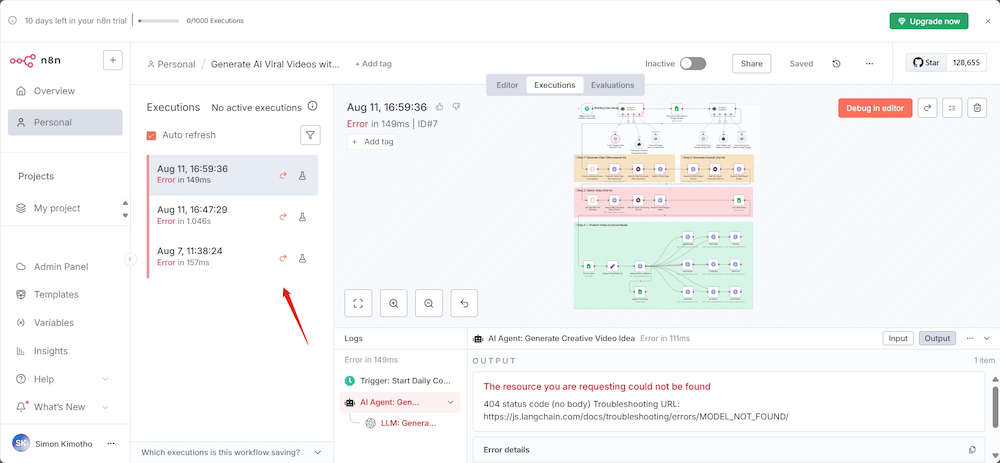This screenshot has height=463, width=1000.
Task: Click flask icon for Aug 11, 16:47:29 execution
Action: pos(303,217)
